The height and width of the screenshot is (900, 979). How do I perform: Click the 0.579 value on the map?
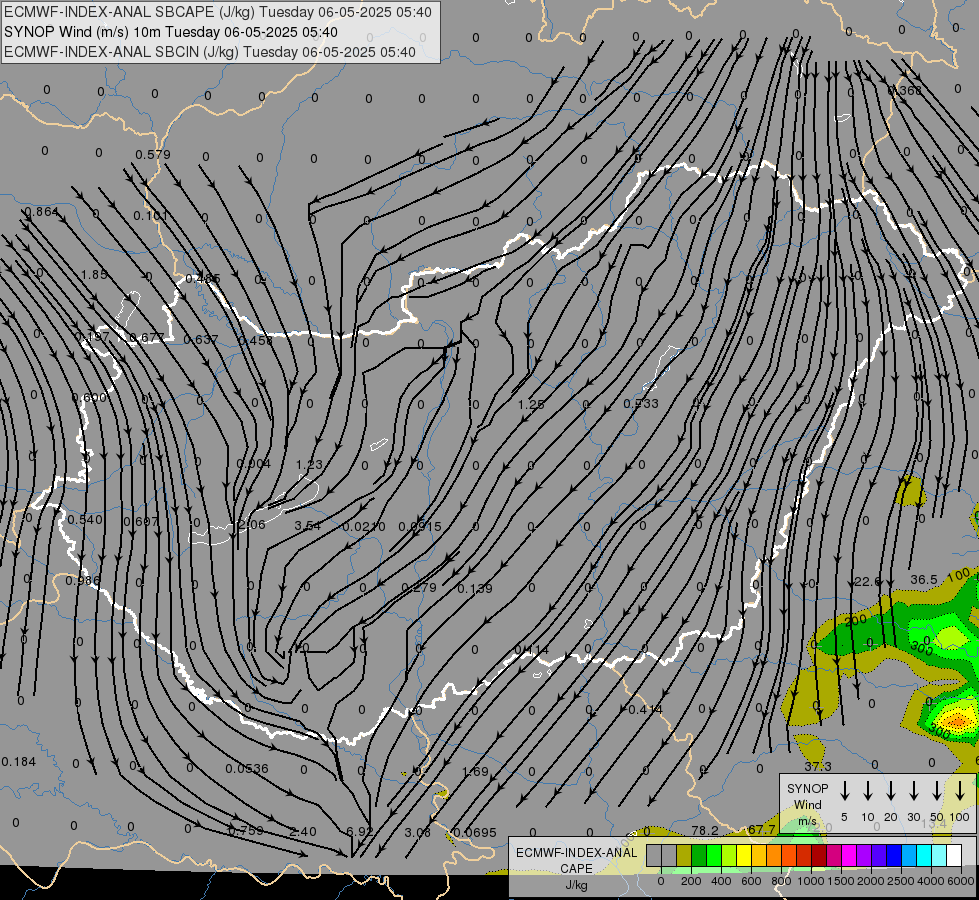(152, 154)
